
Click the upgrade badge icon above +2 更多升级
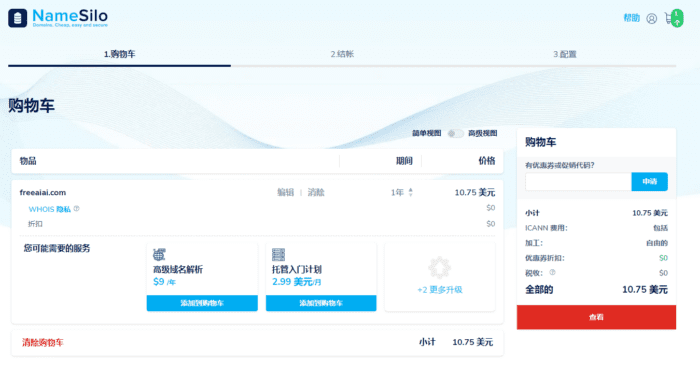(x=439, y=267)
